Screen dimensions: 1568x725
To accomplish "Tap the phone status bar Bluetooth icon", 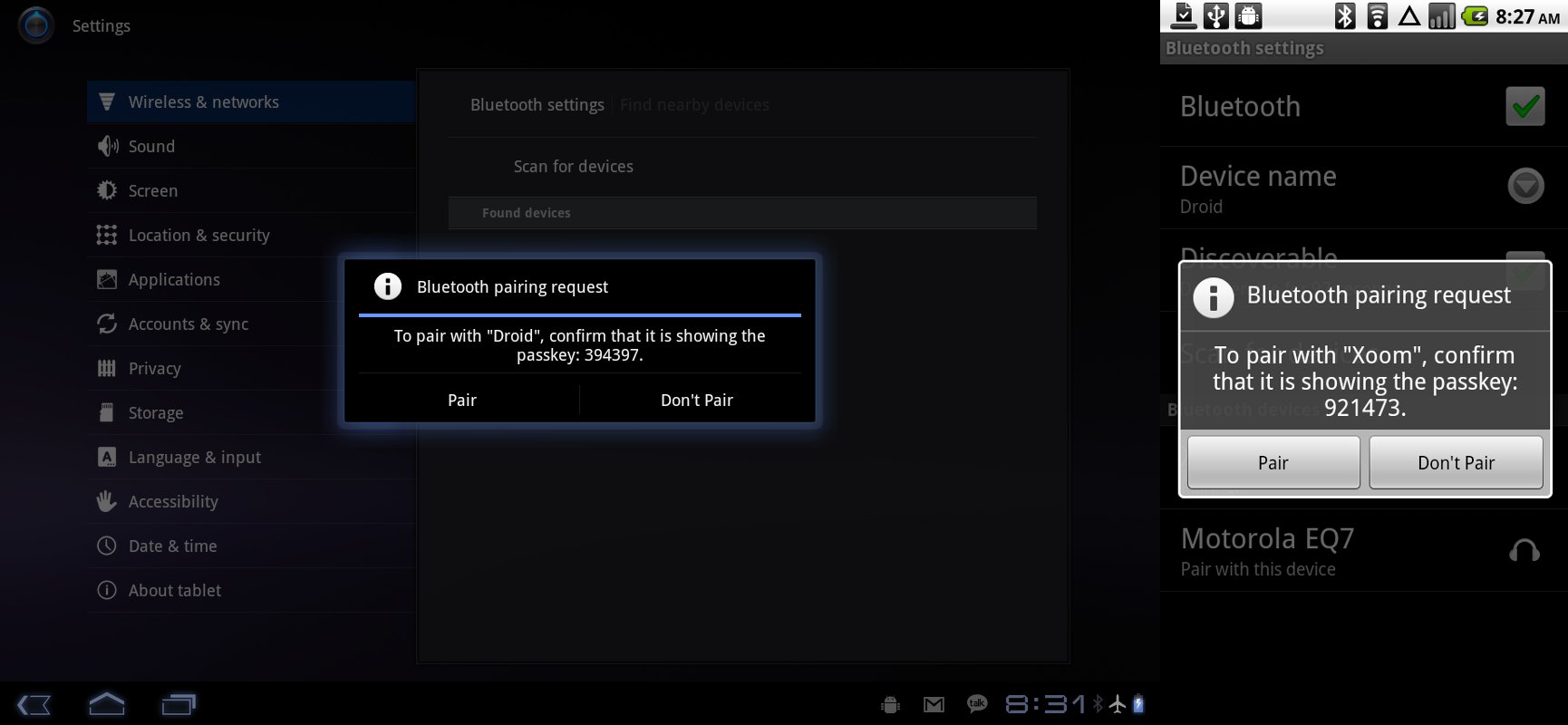I will [1345, 16].
